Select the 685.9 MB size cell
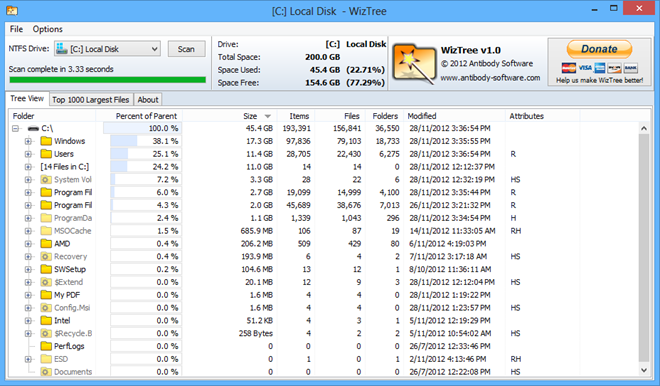This screenshot has width=660, height=386. (x=257, y=231)
